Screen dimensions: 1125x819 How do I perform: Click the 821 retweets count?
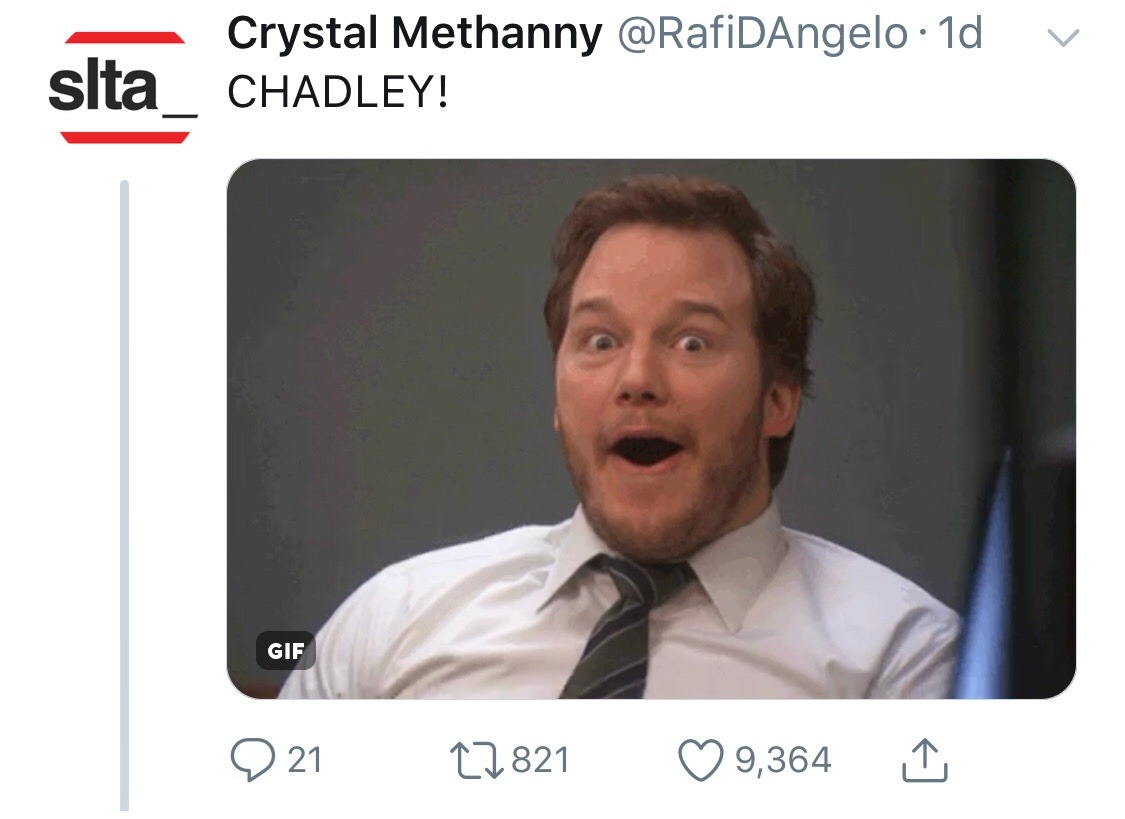[540, 761]
